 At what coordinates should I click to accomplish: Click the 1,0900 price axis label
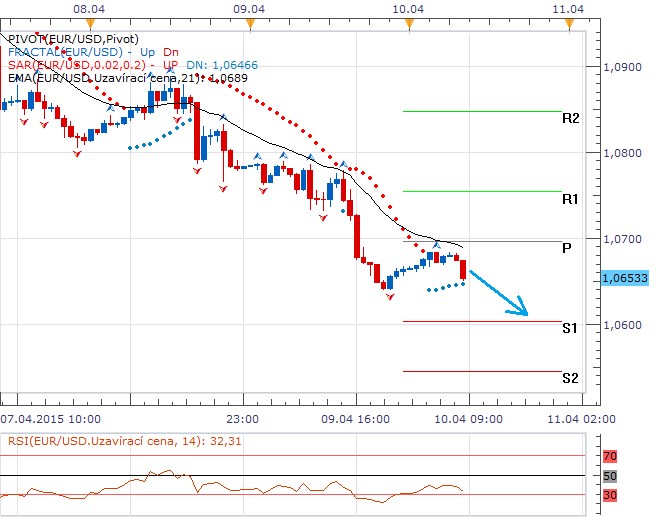(626, 67)
